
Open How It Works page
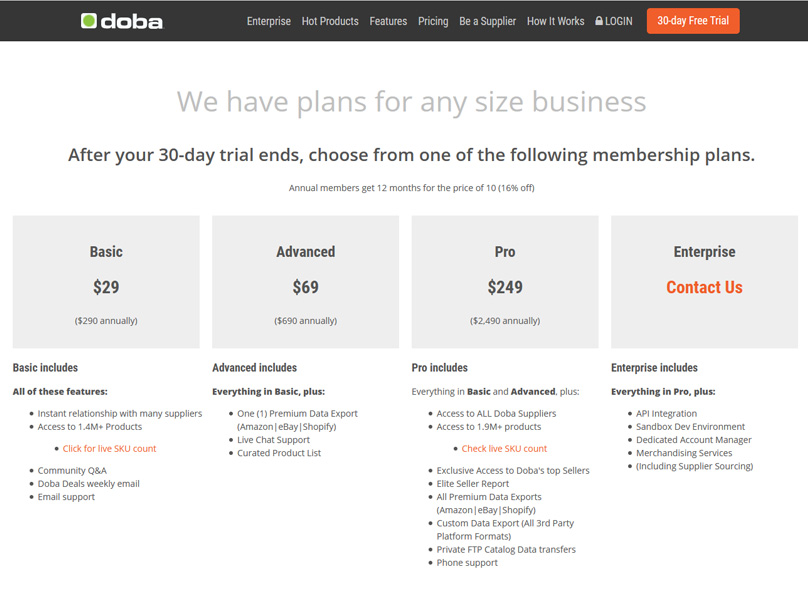click(x=555, y=21)
